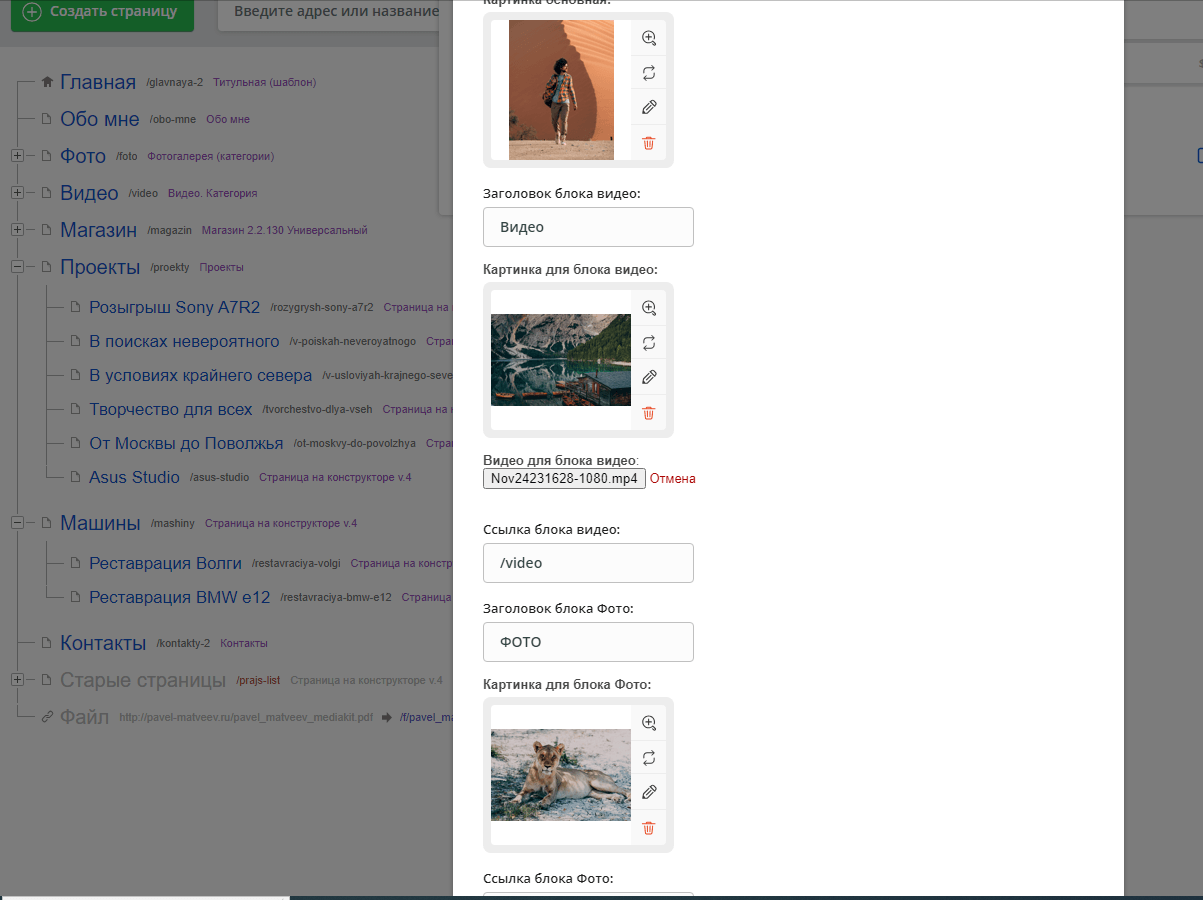This screenshot has width=1203, height=900.
Task: Open the Проекты page
Action: coord(100,267)
